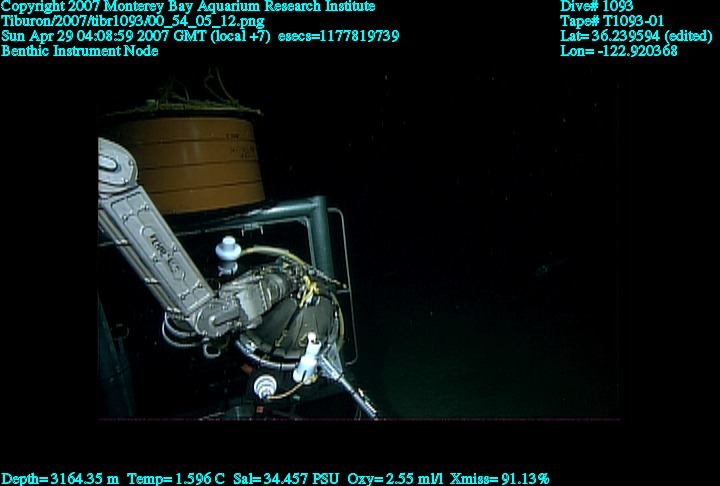The image size is (720, 486).
Task: Click the Depth=3164.35 m reading
Action: click(x=60, y=479)
